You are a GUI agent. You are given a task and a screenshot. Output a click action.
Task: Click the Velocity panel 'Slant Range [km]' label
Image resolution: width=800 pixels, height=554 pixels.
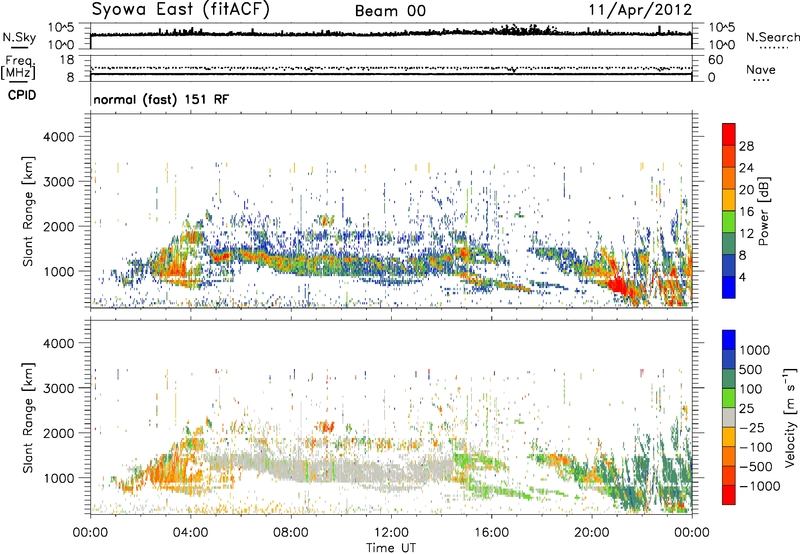point(28,418)
